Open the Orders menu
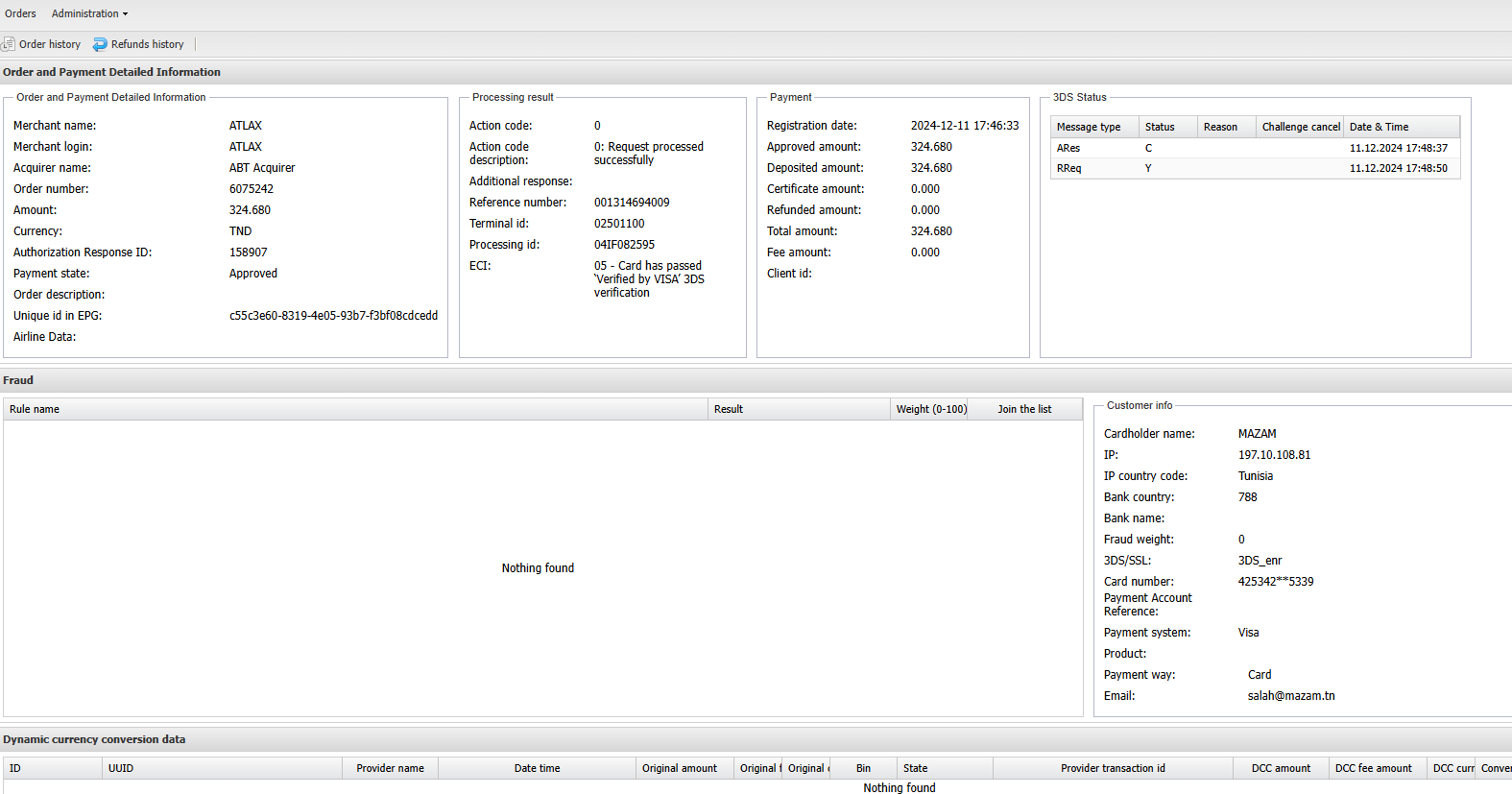This screenshot has width=1512, height=794. pos(20,13)
